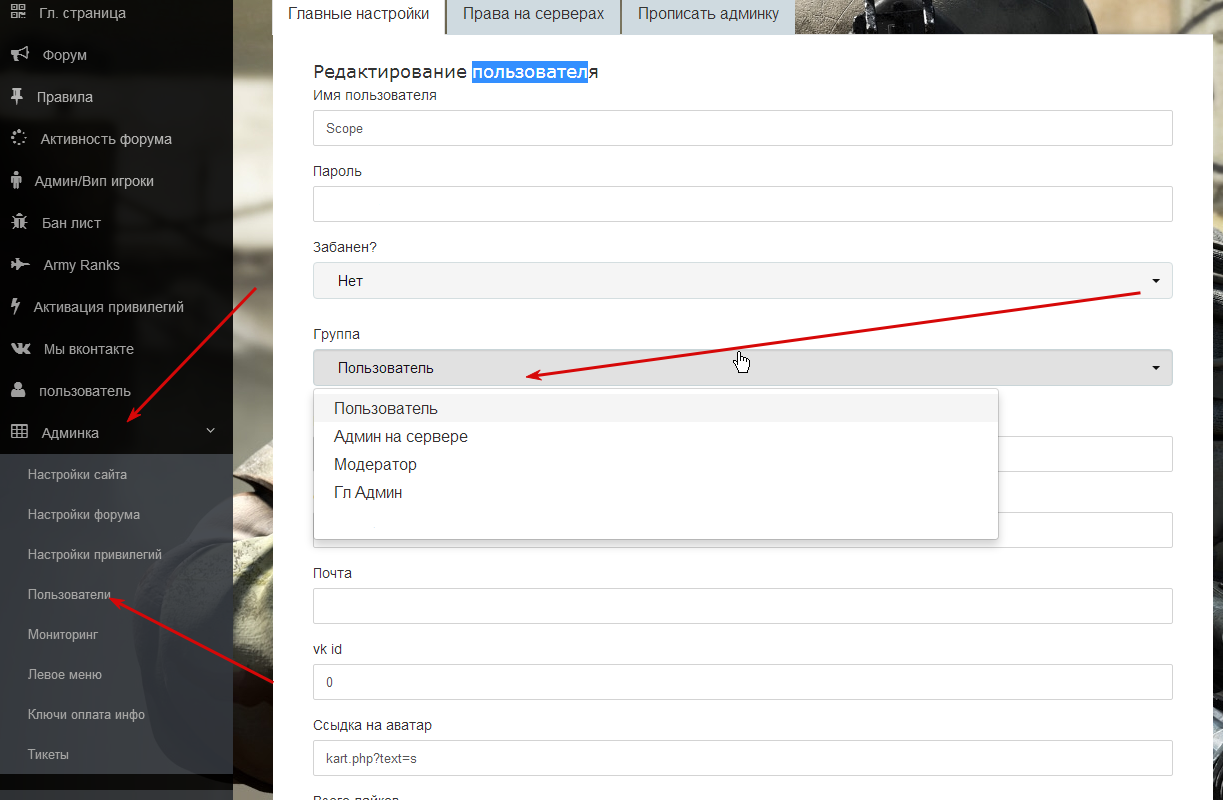Click the Группа dropdown showing Пользователь
Image resolution: width=1223 pixels, height=800 pixels.
(x=742, y=368)
